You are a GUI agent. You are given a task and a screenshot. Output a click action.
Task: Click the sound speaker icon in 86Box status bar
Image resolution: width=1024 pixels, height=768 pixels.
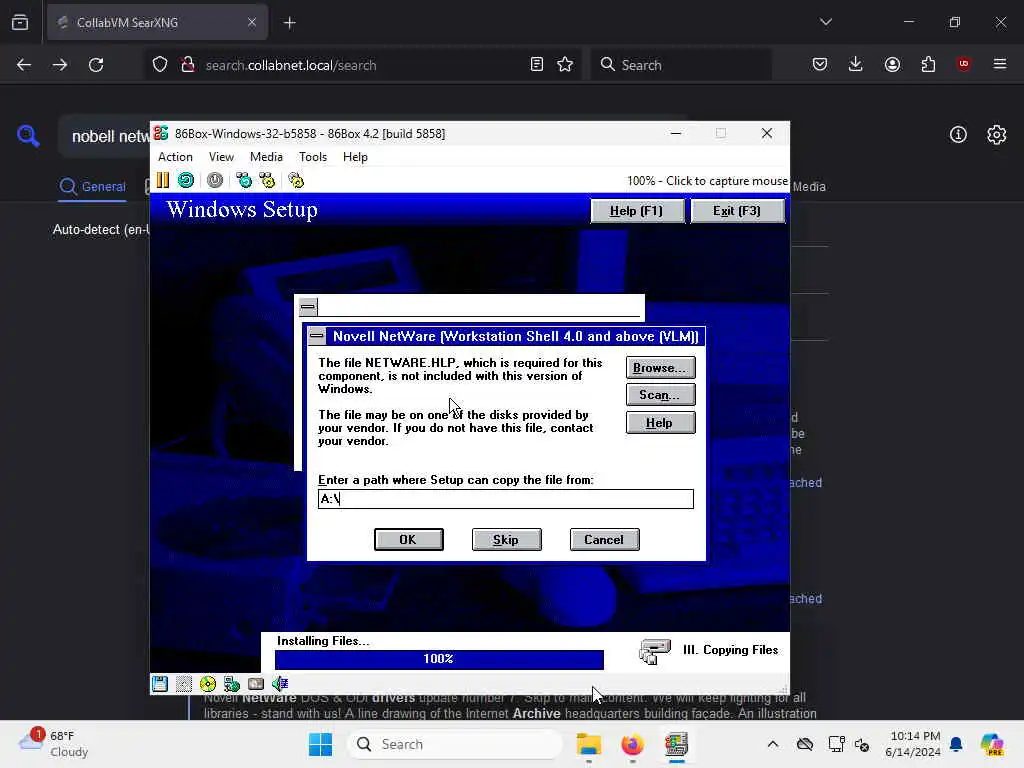[x=280, y=684]
